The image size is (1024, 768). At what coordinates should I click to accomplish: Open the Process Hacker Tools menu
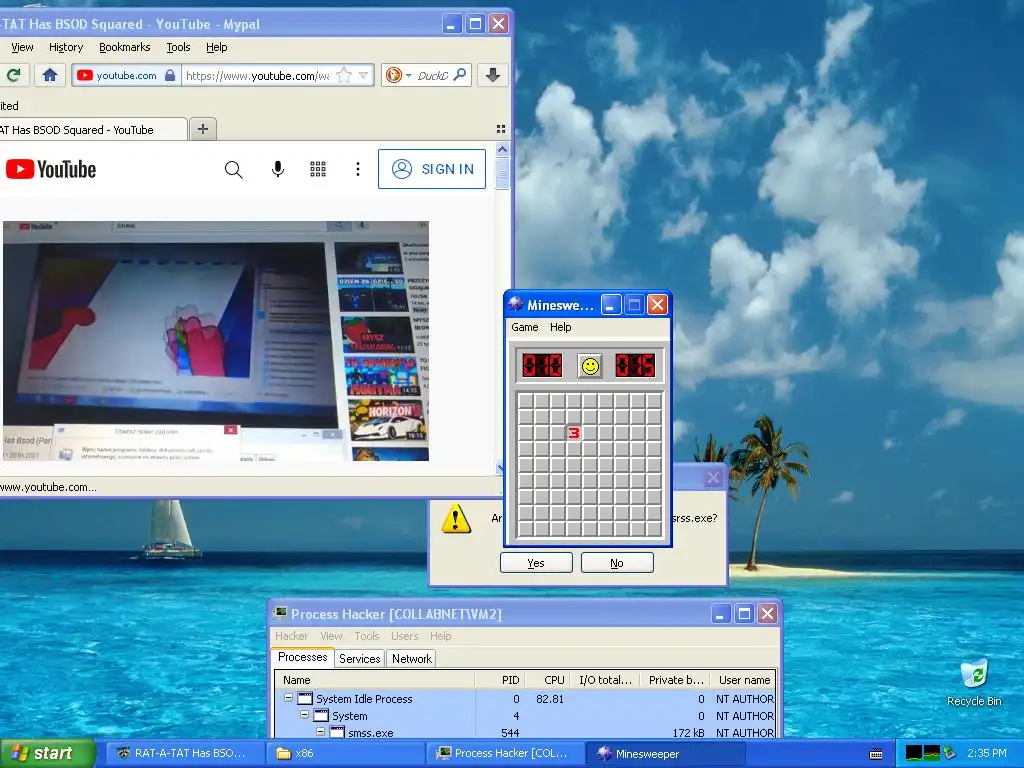(367, 636)
